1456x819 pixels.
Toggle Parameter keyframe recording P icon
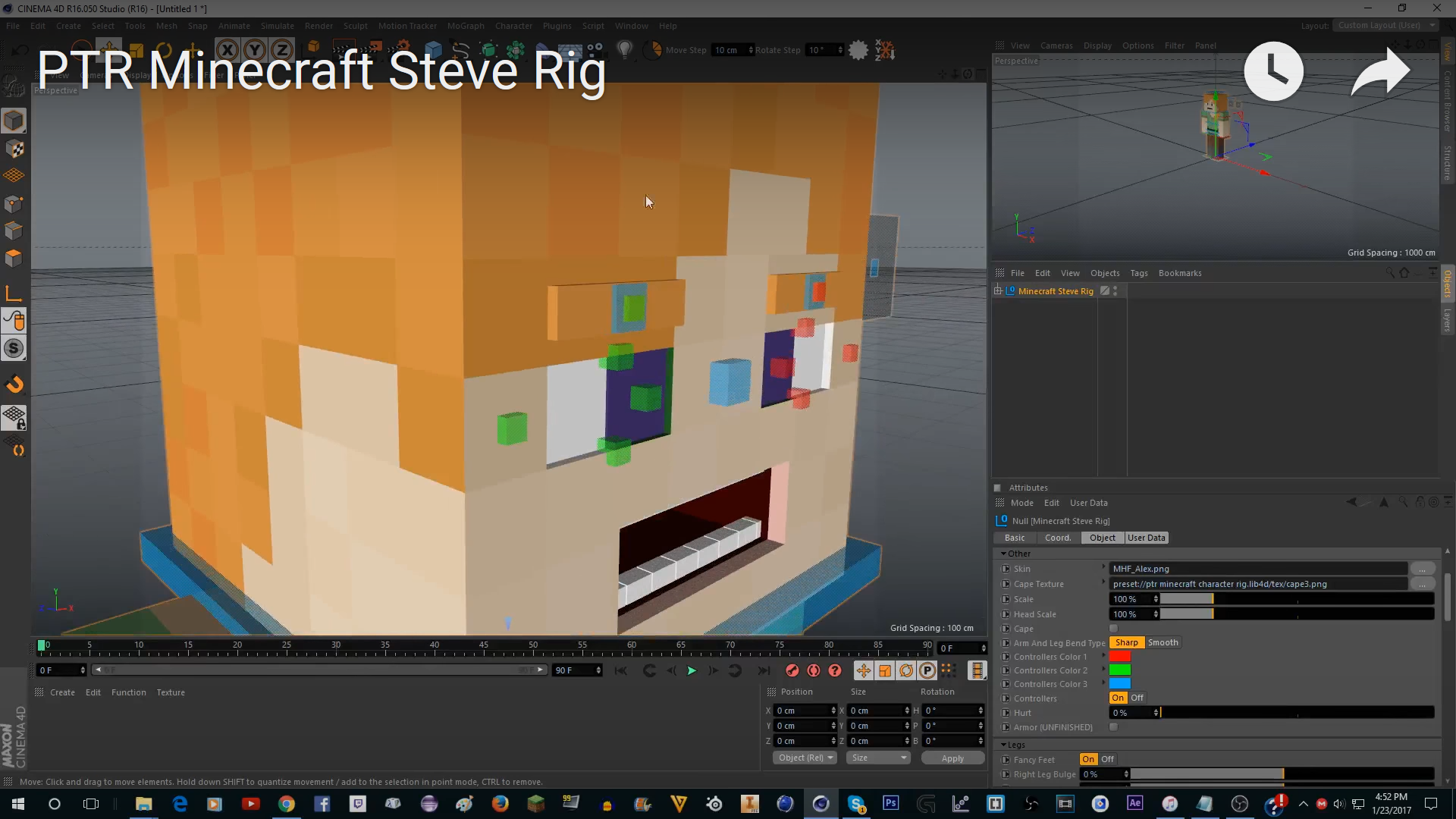[927, 670]
